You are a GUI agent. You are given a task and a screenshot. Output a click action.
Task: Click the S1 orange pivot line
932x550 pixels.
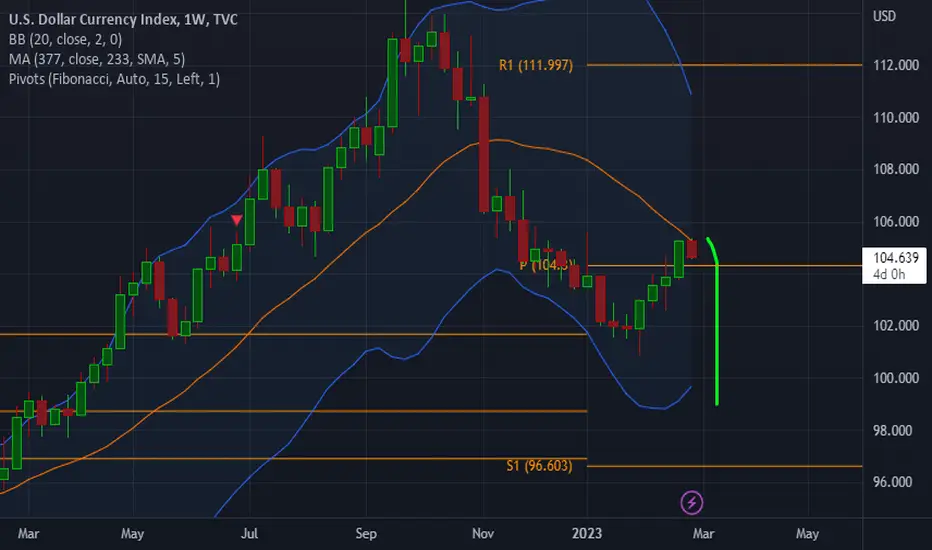[724, 466]
